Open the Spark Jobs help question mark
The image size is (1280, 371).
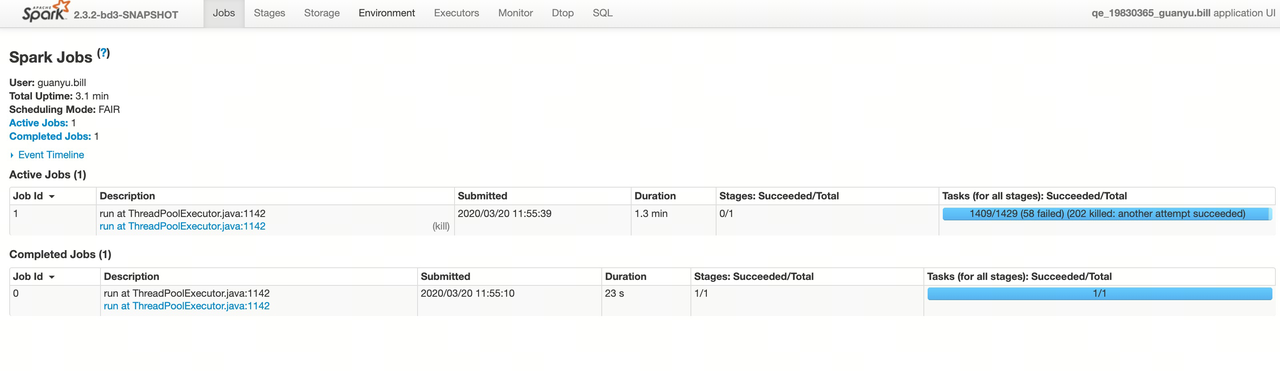coord(104,53)
